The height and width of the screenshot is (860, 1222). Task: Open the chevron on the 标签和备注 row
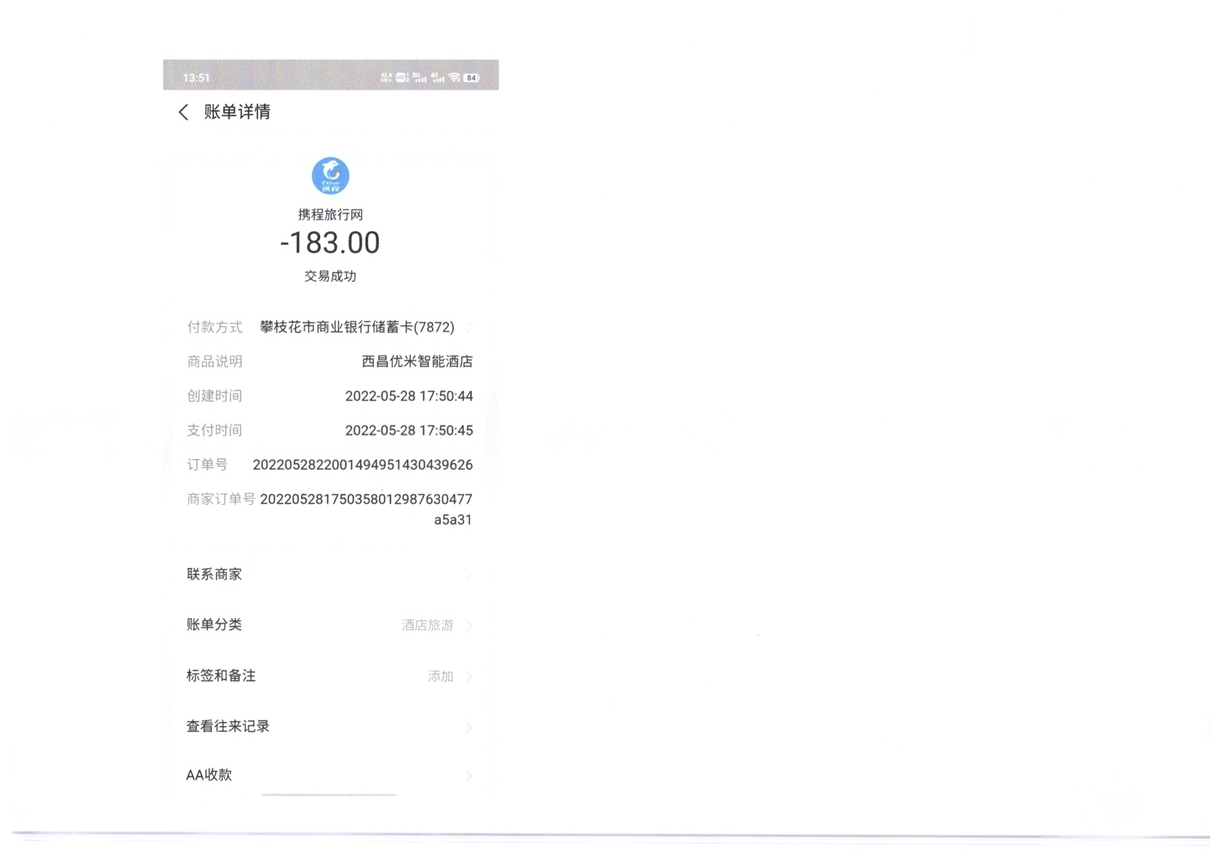coord(468,677)
